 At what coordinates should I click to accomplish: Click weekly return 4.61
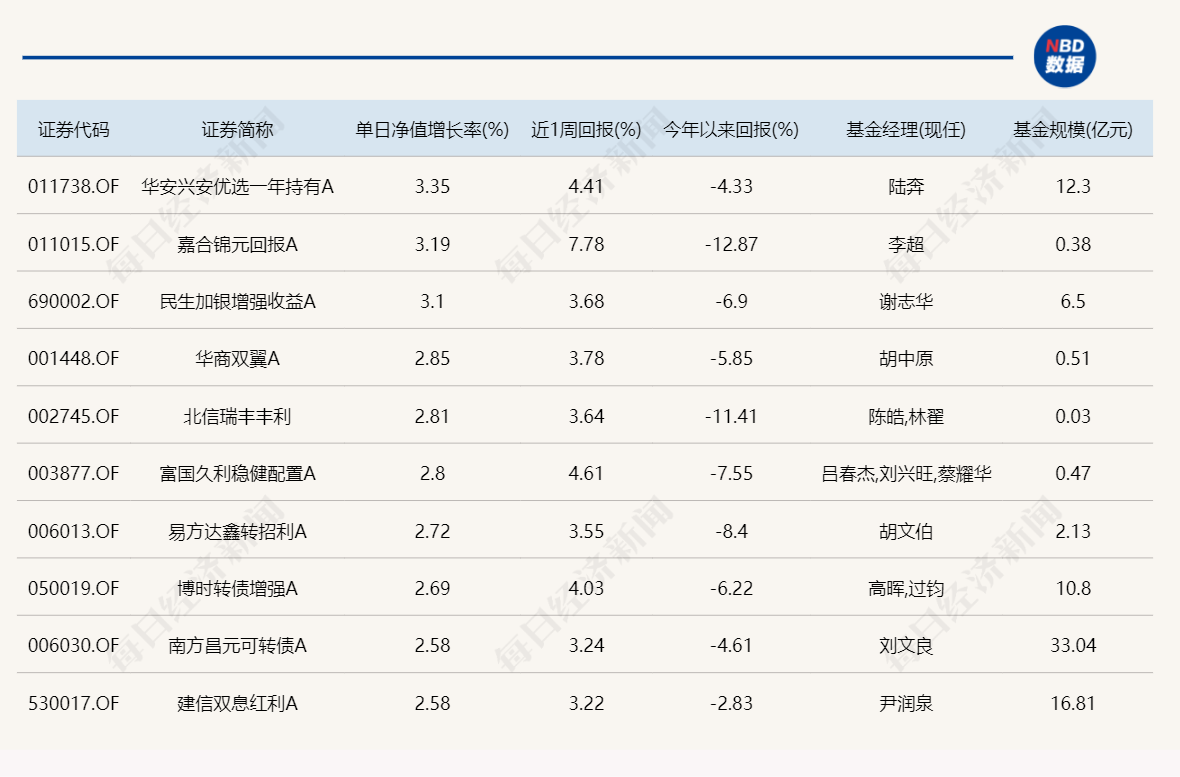tap(586, 474)
